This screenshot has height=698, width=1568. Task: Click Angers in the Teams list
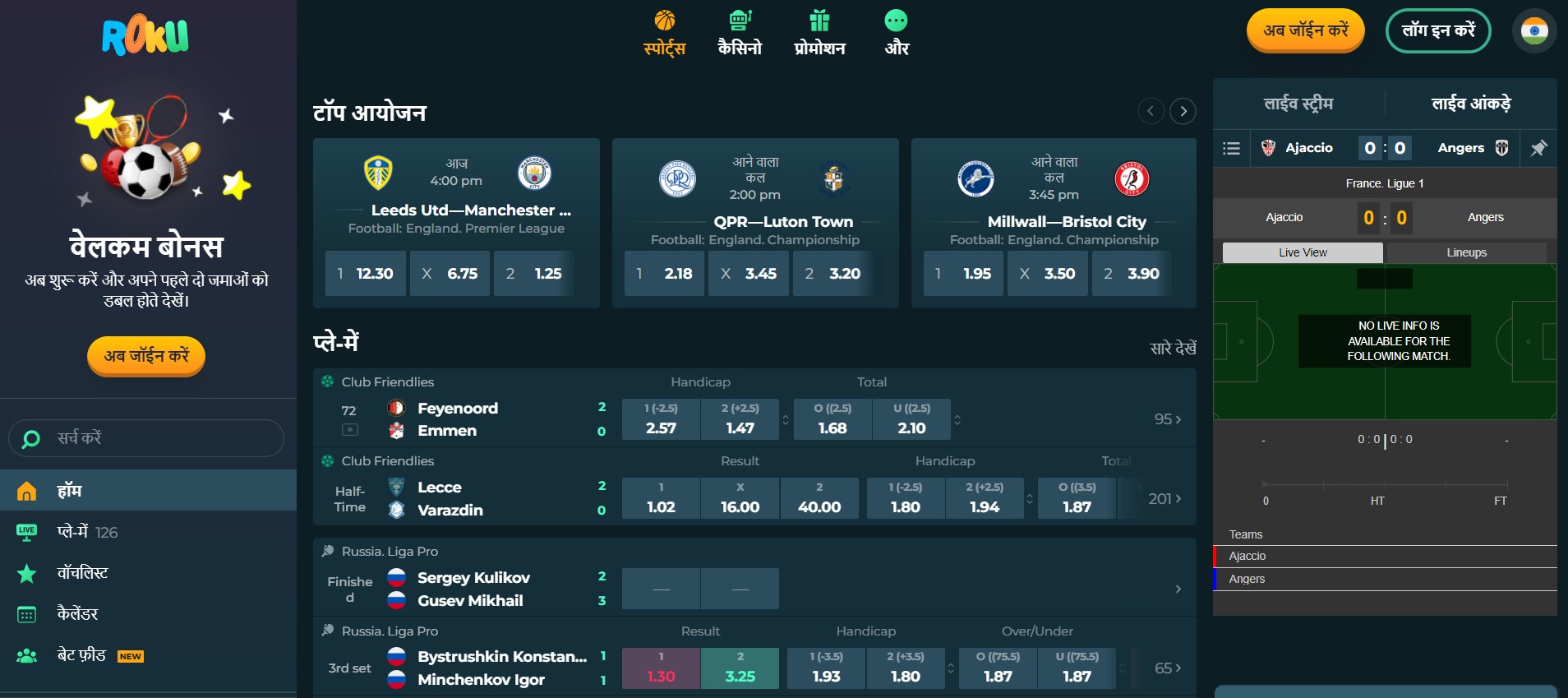[1385, 580]
